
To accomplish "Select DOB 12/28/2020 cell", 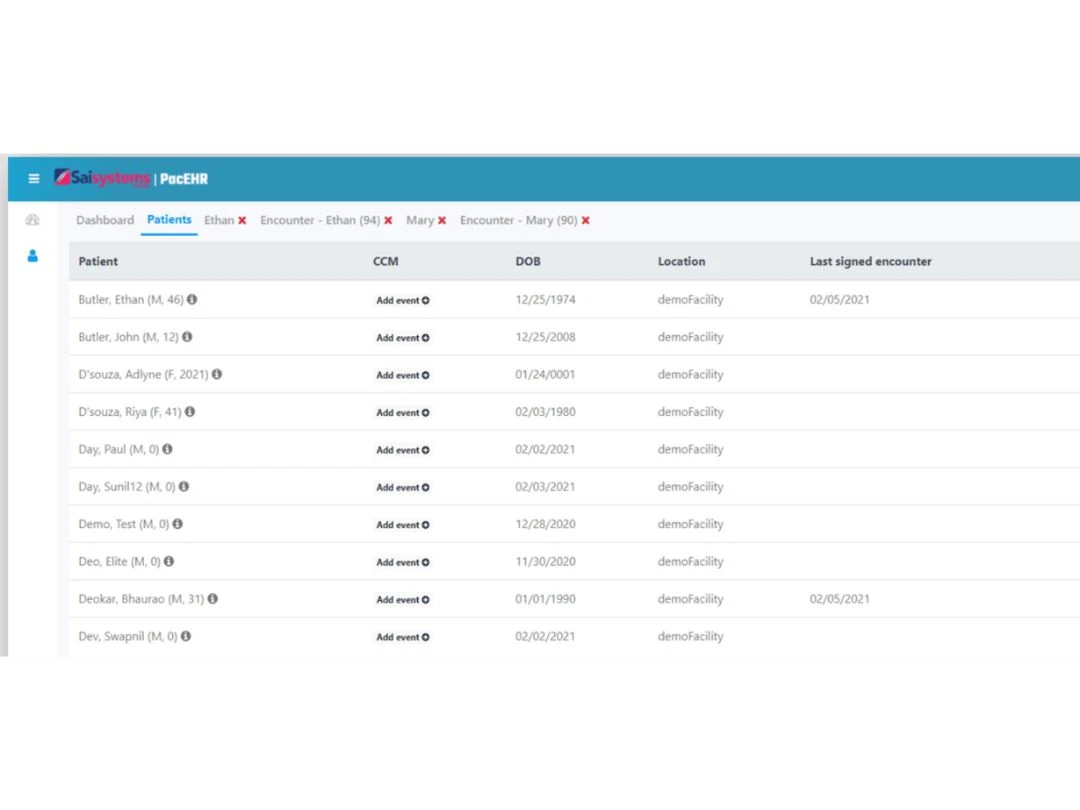I will click(x=545, y=524).
